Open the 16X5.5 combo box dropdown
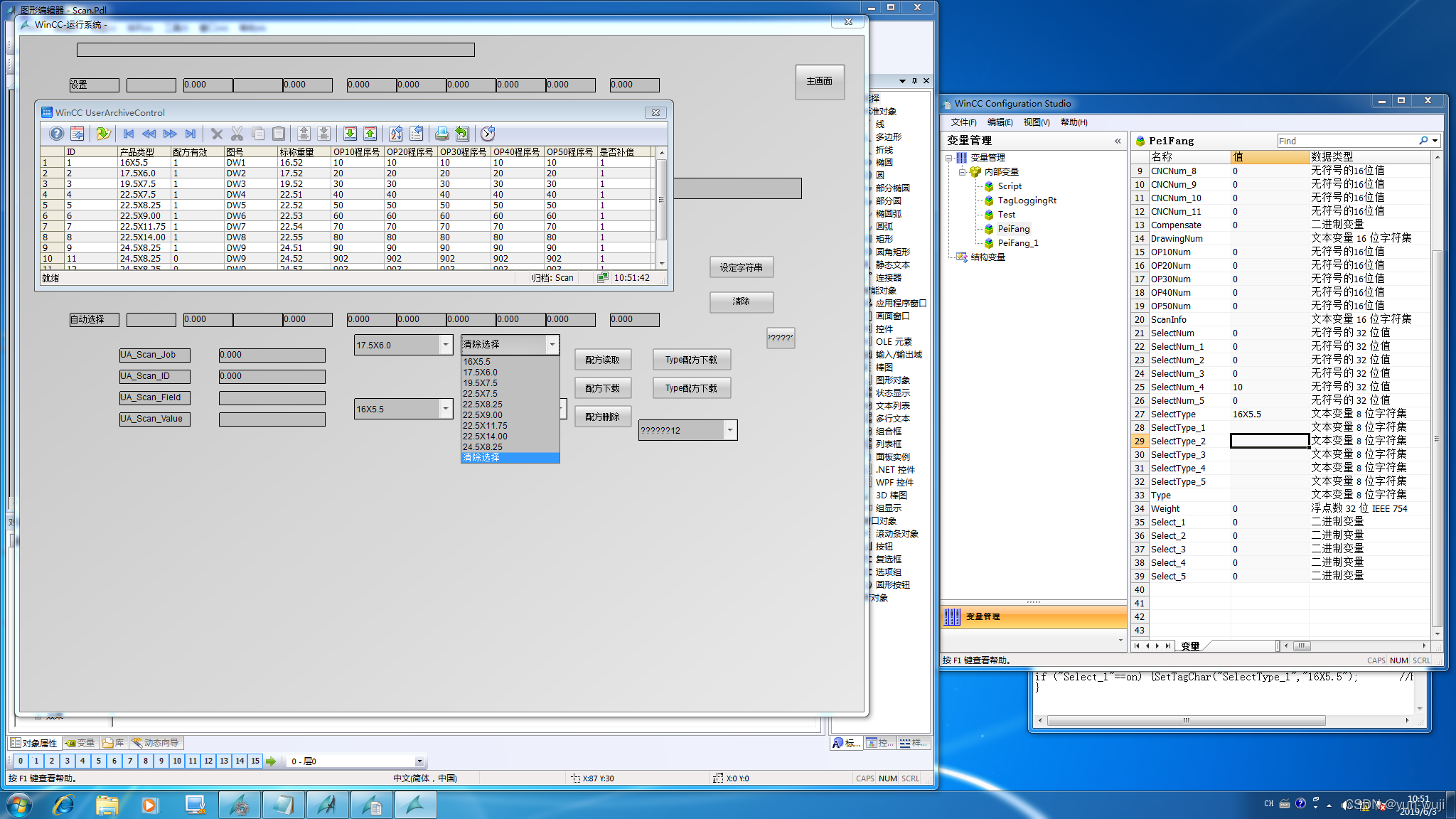 coord(446,409)
